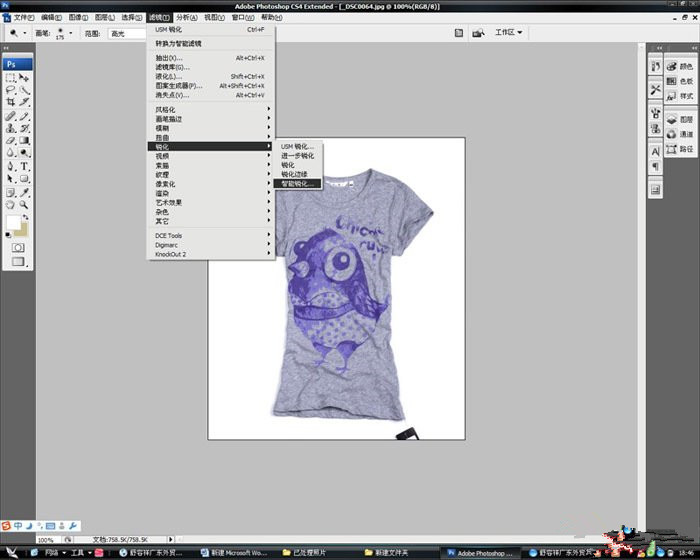Toggle Quick Mask mode button
This screenshot has width=700, height=560.
pos(17,246)
